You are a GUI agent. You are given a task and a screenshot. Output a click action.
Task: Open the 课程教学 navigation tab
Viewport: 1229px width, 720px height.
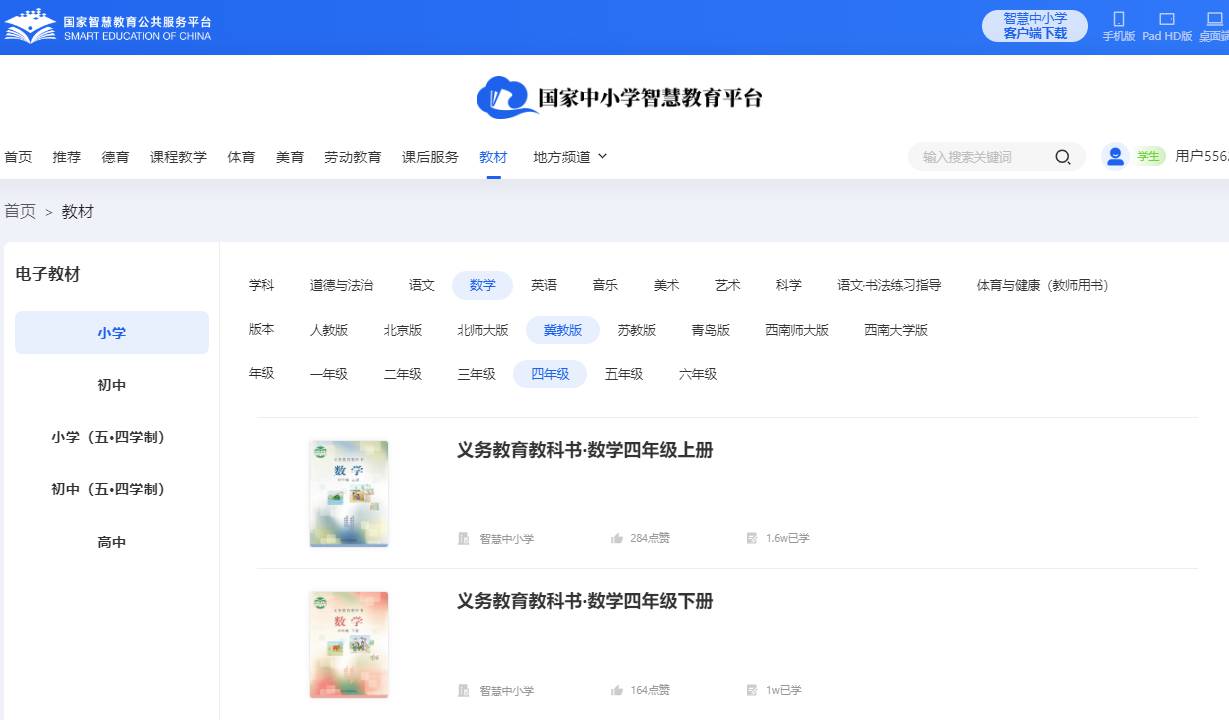178,157
